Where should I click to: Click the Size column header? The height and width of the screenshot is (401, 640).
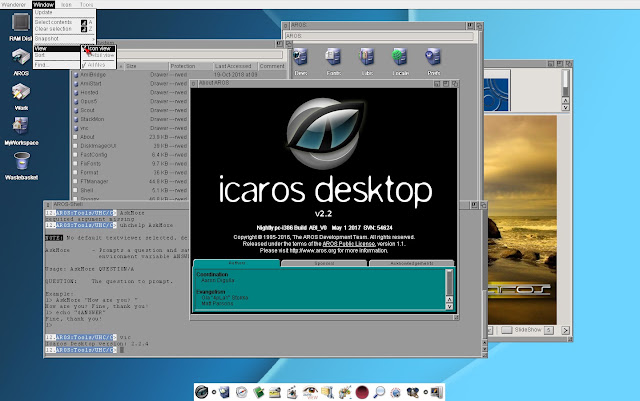pos(146,66)
